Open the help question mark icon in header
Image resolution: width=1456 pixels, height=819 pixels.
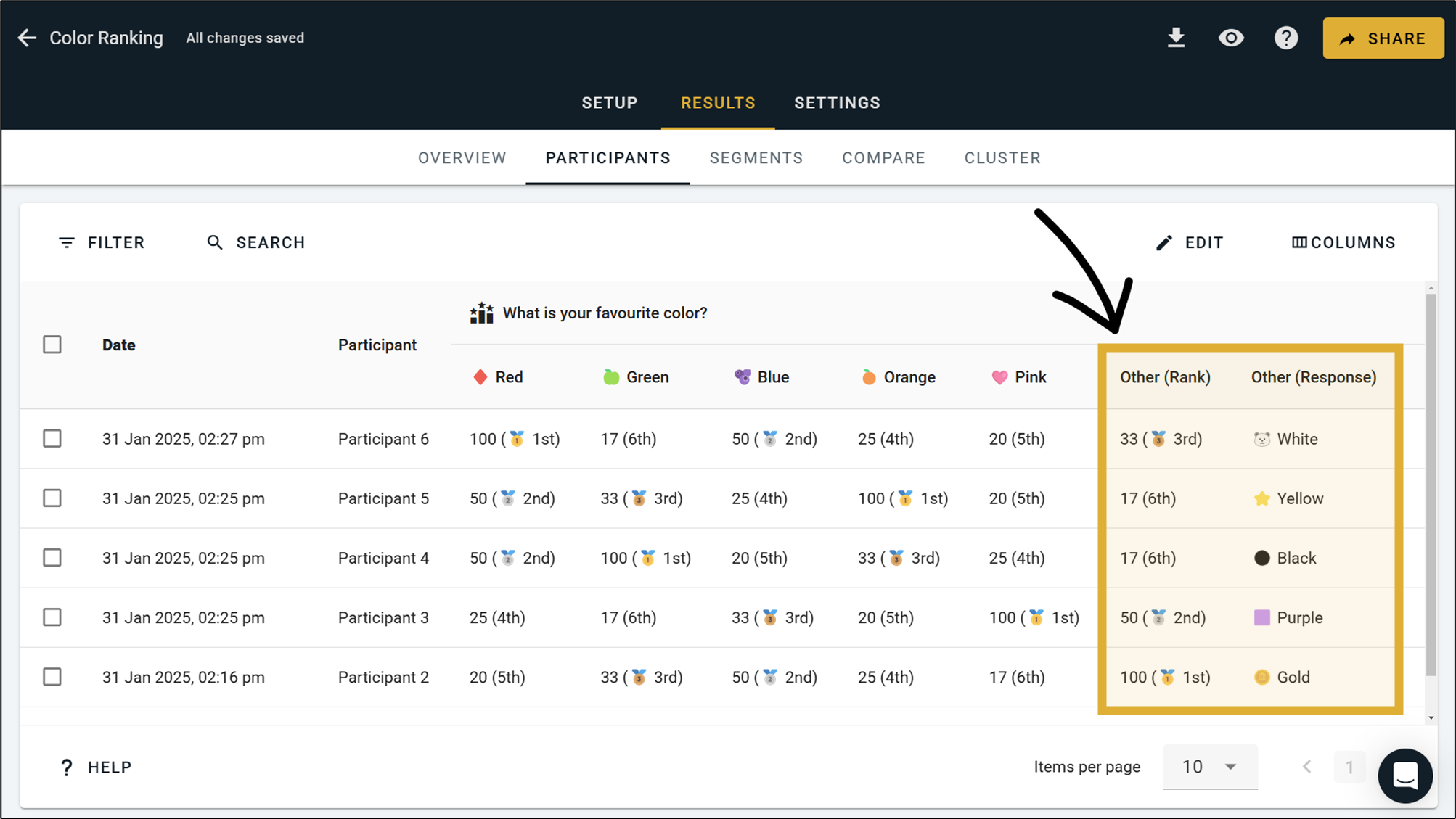pos(1286,38)
